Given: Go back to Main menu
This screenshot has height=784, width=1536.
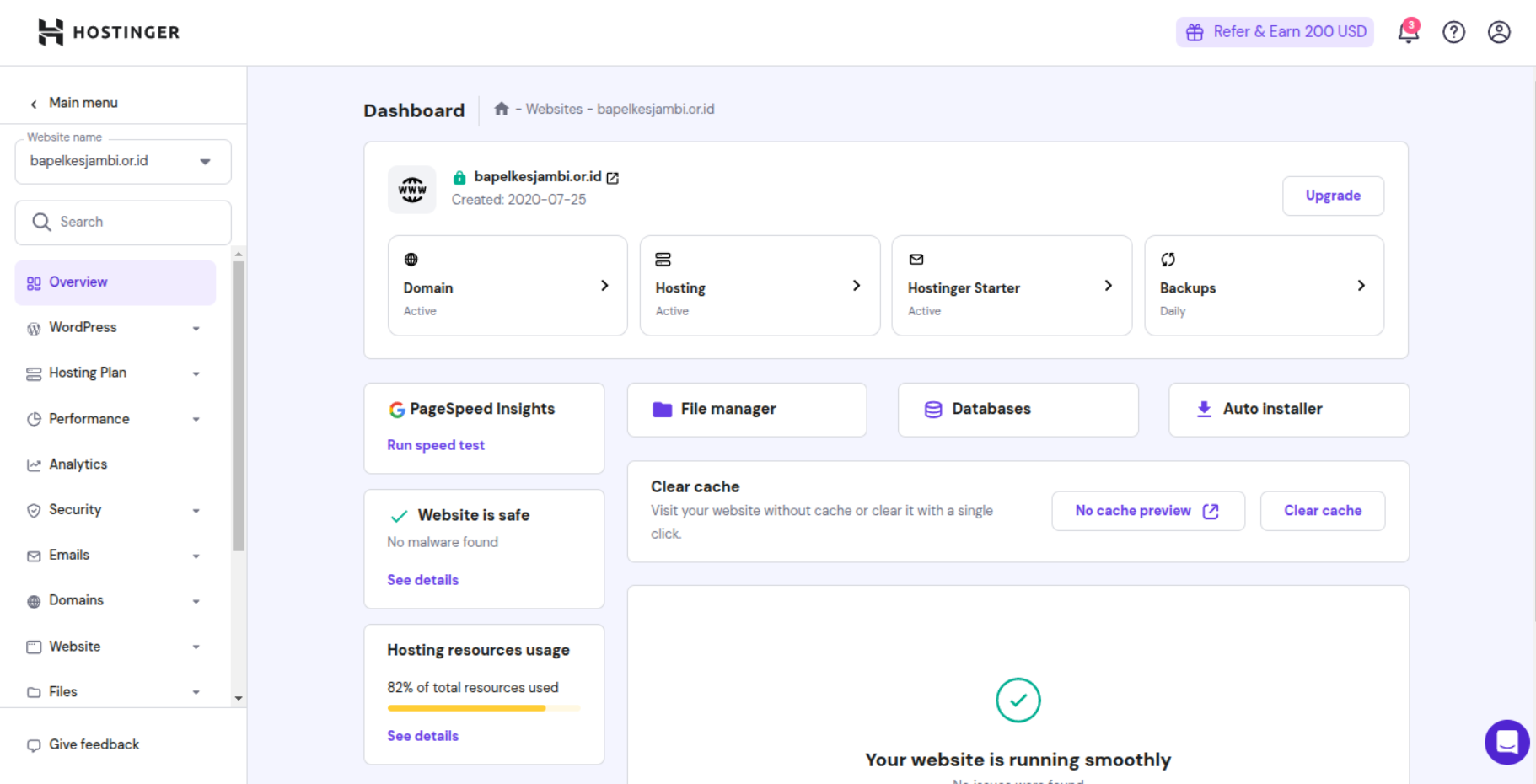Looking at the screenshot, I should (x=74, y=103).
